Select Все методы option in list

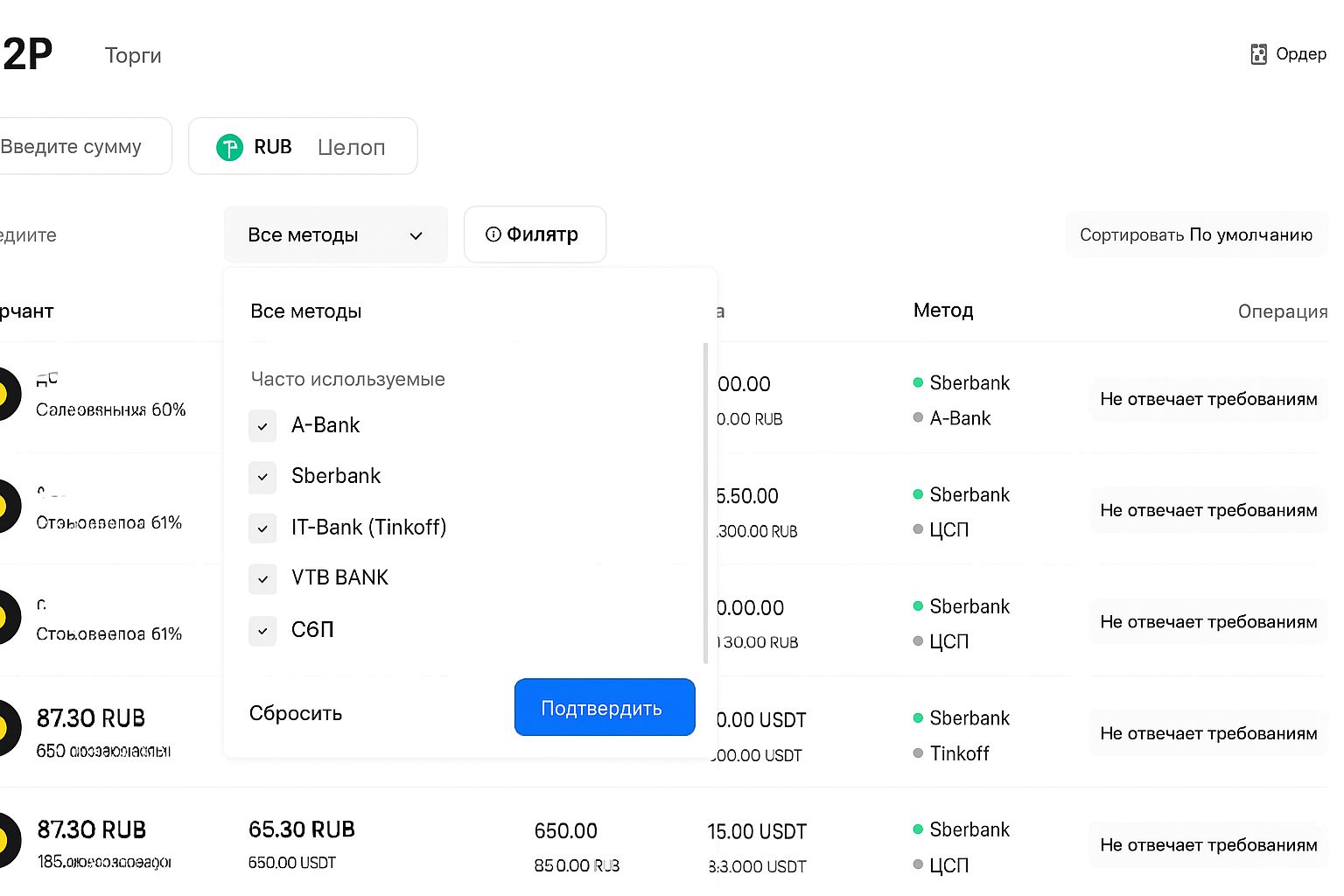click(x=306, y=311)
